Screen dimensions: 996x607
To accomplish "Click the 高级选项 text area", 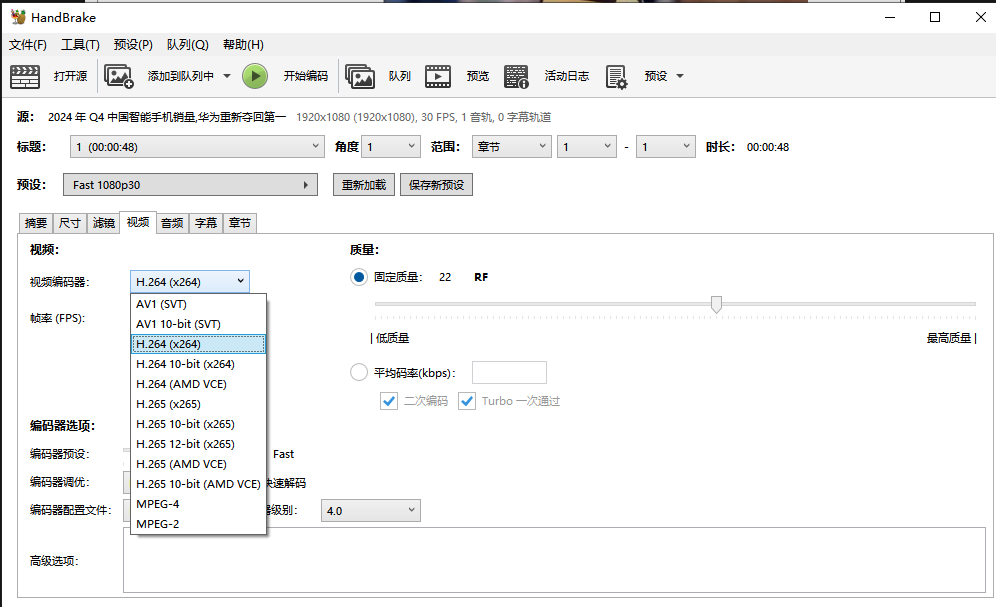I will point(555,560).
